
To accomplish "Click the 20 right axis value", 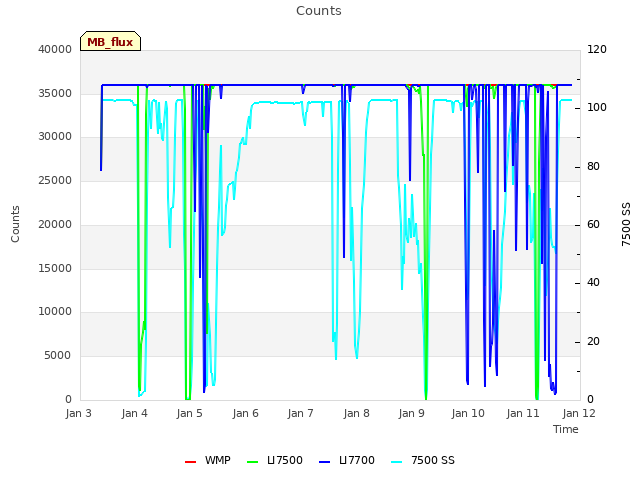I will tap(593, 342).
